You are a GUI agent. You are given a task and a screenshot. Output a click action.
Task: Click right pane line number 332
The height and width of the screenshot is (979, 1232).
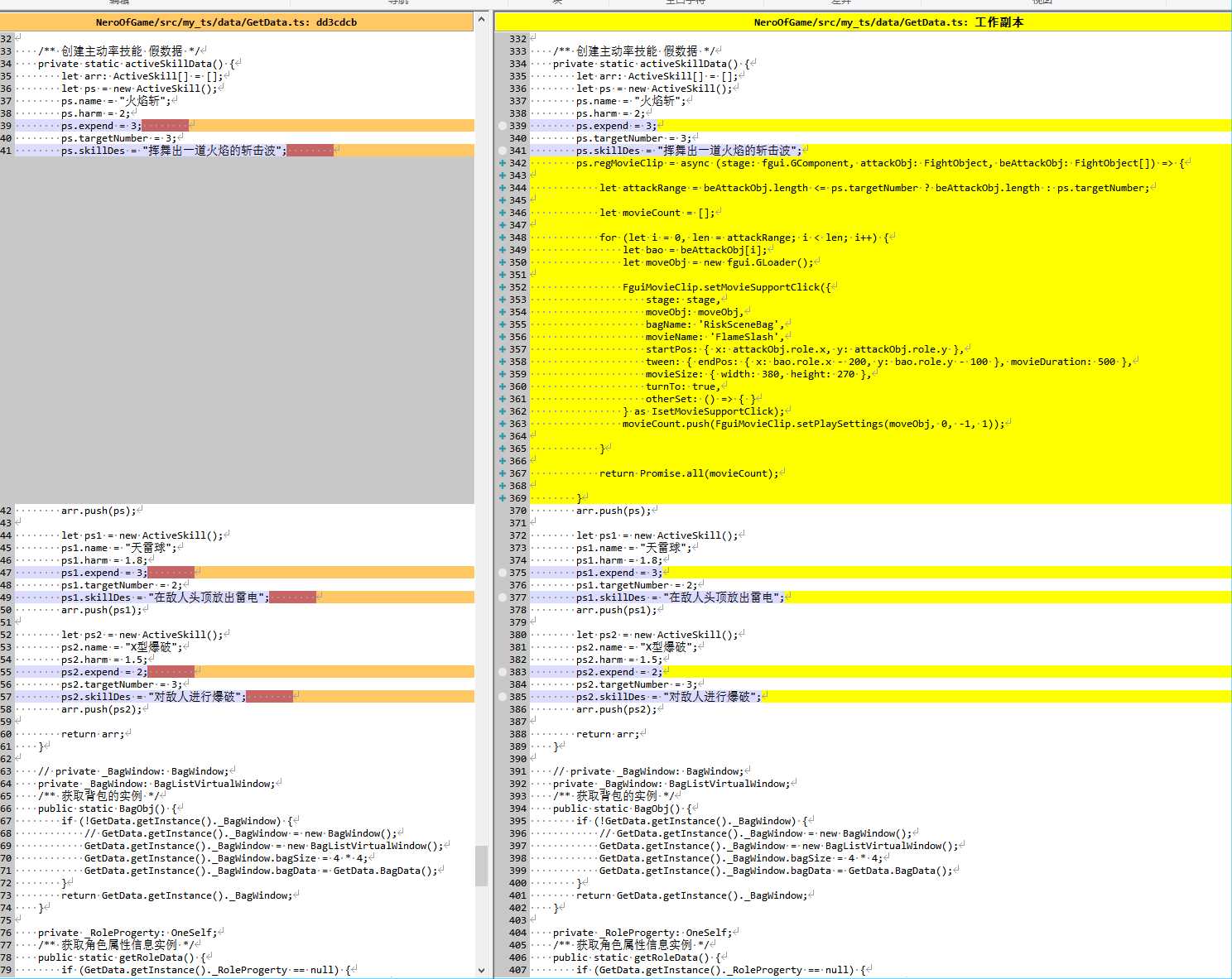tap(517, 39)
